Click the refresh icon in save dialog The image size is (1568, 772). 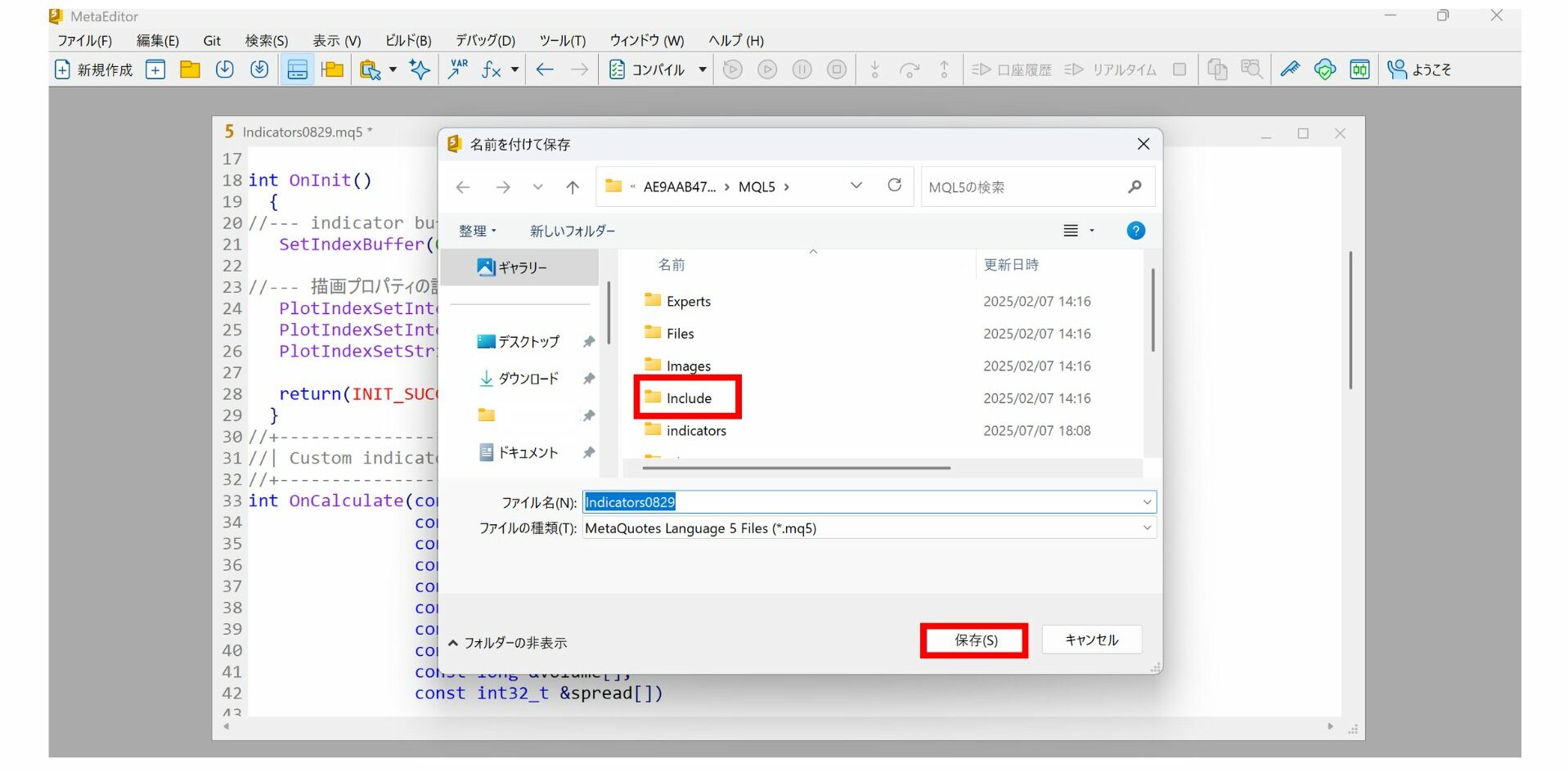pyautogui.click(x=894, y=186)
